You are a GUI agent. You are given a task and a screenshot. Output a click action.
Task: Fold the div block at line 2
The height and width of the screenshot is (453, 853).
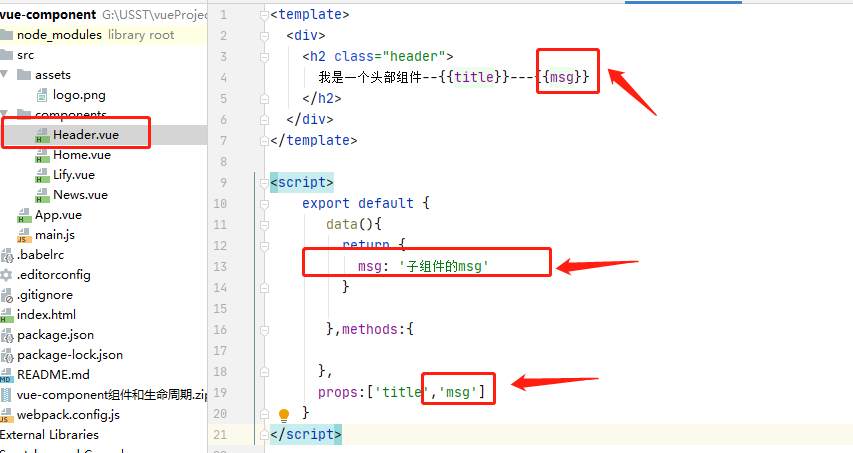[264, 36]
